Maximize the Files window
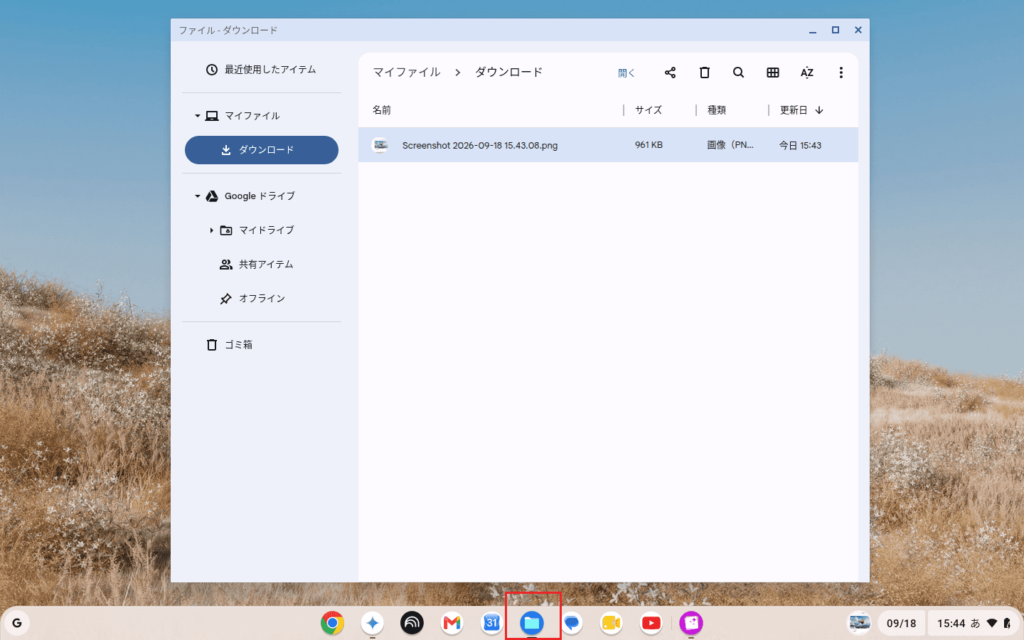This screenshot has height=640, width=1024. tap(835, 30)
